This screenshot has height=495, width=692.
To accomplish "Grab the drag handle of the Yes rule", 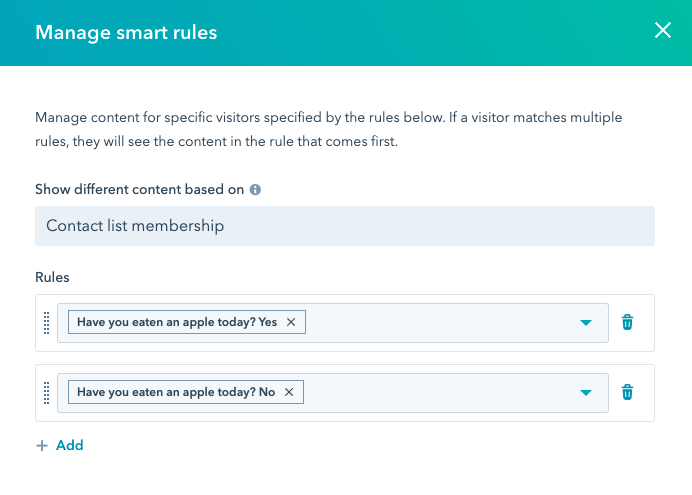I will [46, 323].
